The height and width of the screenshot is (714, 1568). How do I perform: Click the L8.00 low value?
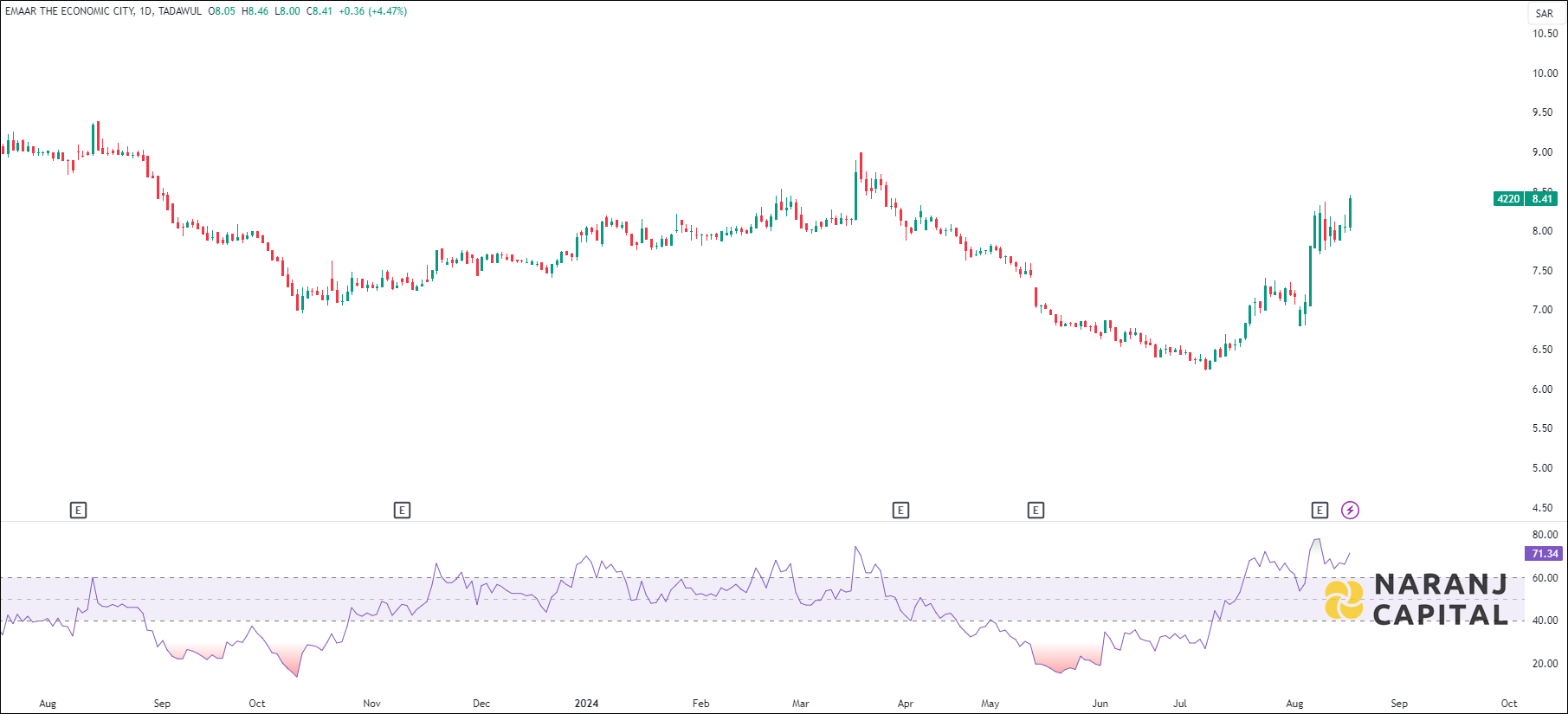click(287, 11)
